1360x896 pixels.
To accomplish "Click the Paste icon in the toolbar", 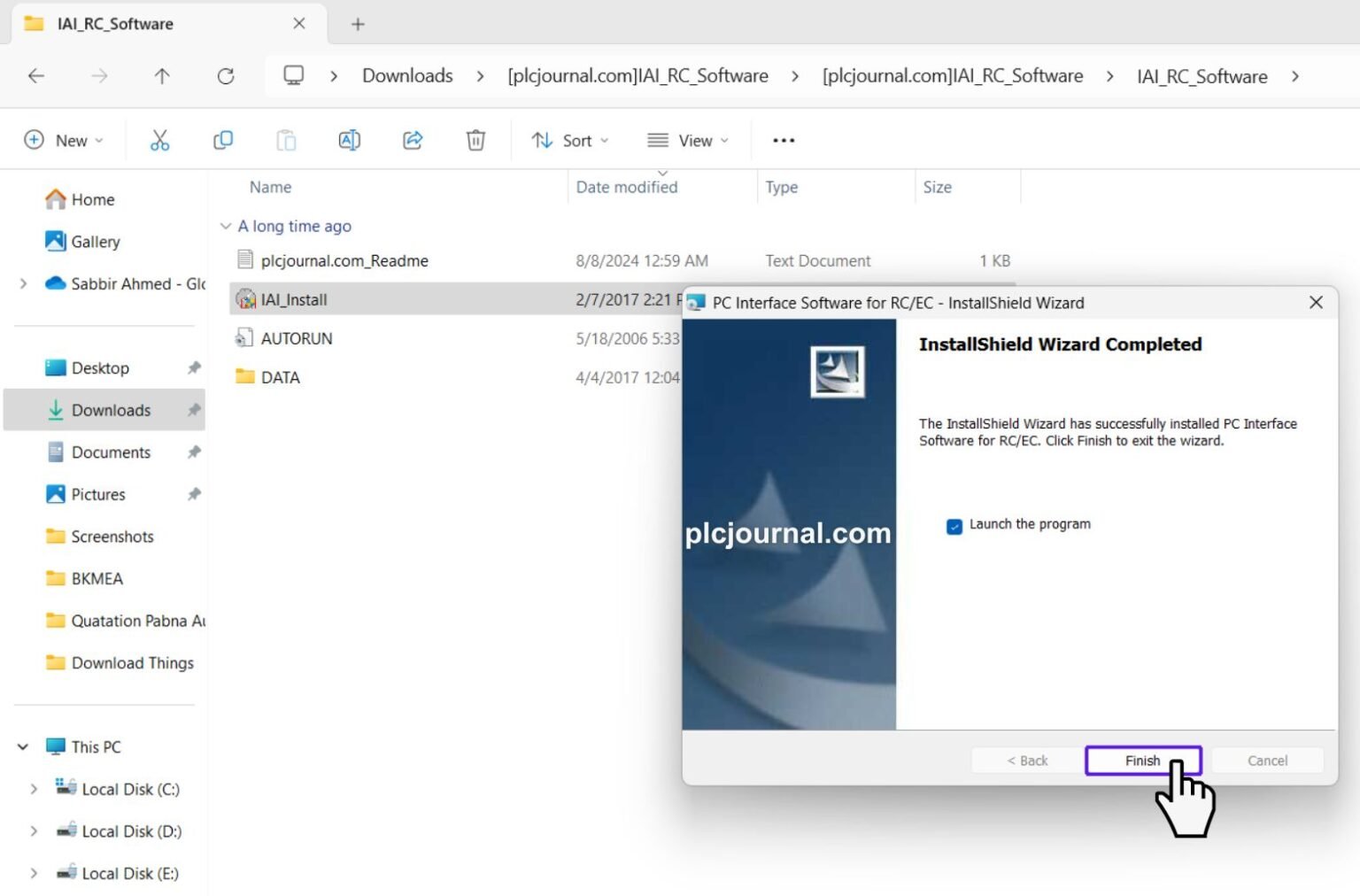I will 286,140.
